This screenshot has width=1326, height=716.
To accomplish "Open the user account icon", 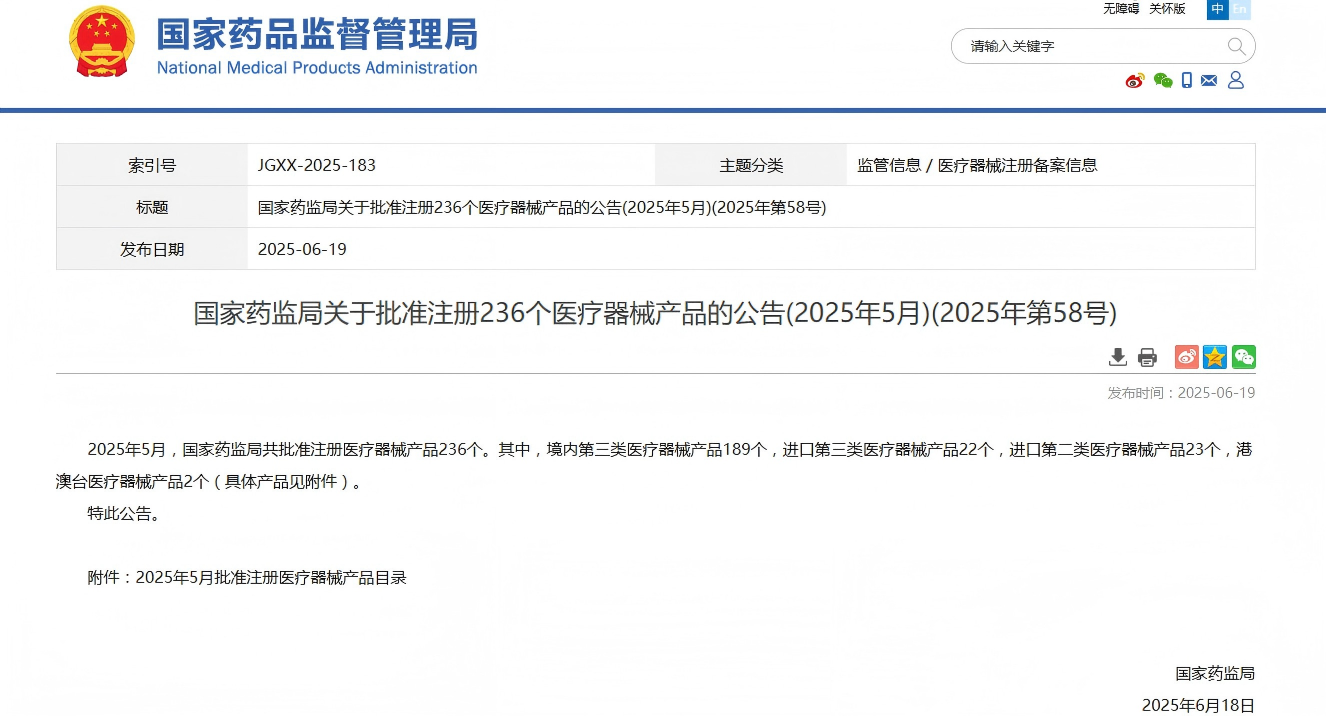I will [x=1236, y=80].
